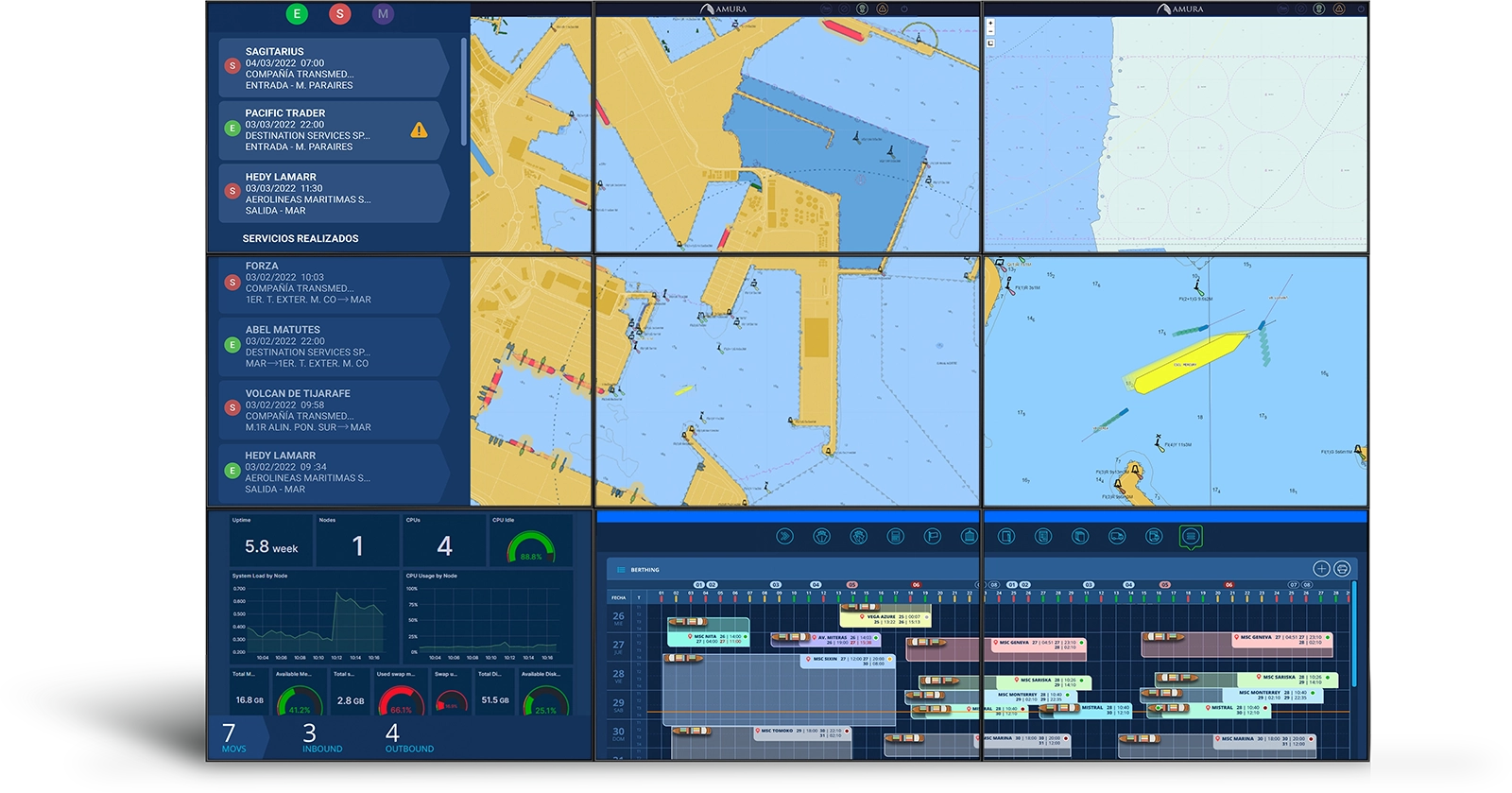Open the Berthing list menu icon
Image resolution: width=1512 pixels, height=793 pixels.
click(621, 570)
